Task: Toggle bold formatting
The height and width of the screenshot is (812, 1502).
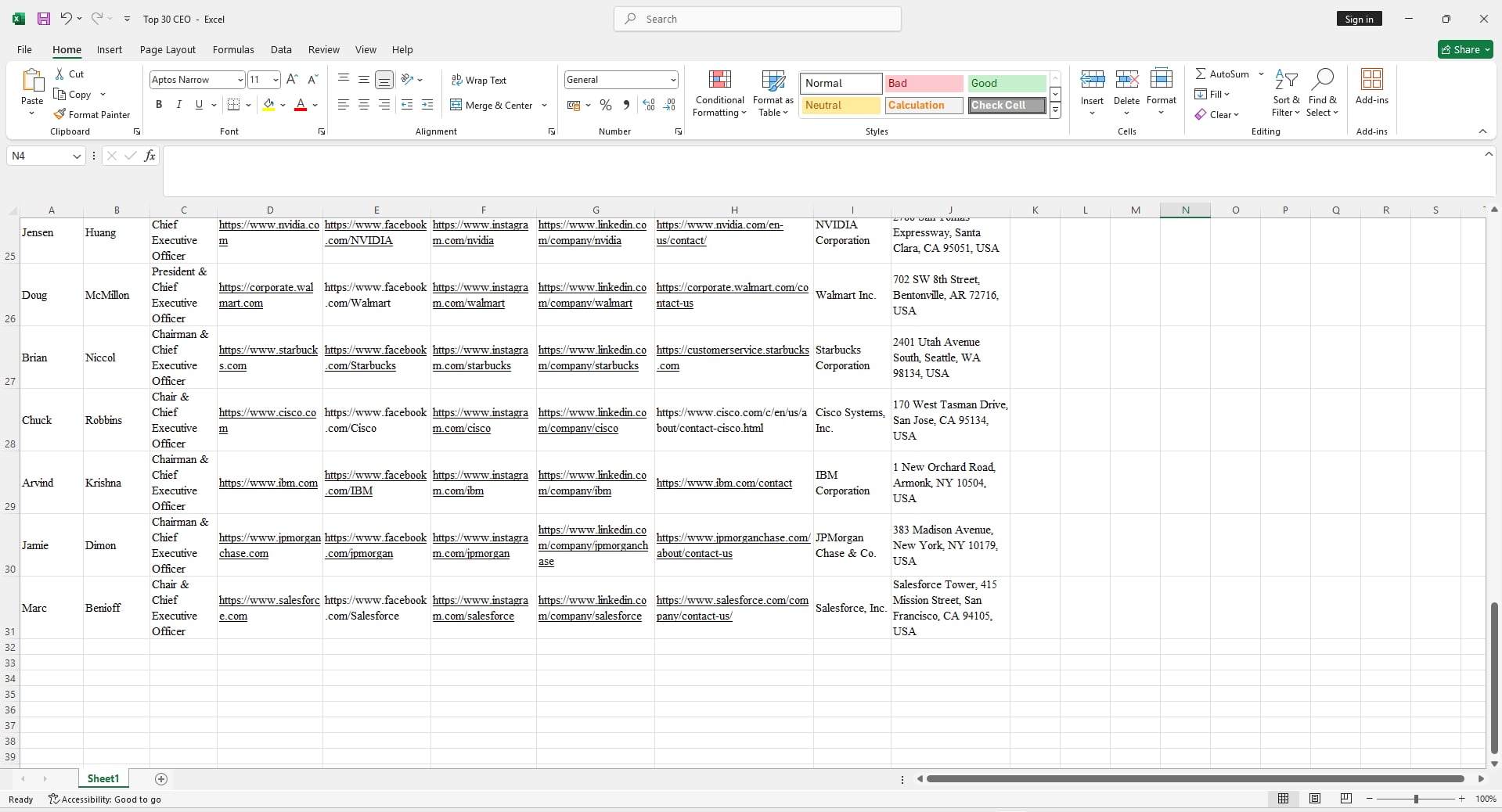Action: click(x=159, y=105)
